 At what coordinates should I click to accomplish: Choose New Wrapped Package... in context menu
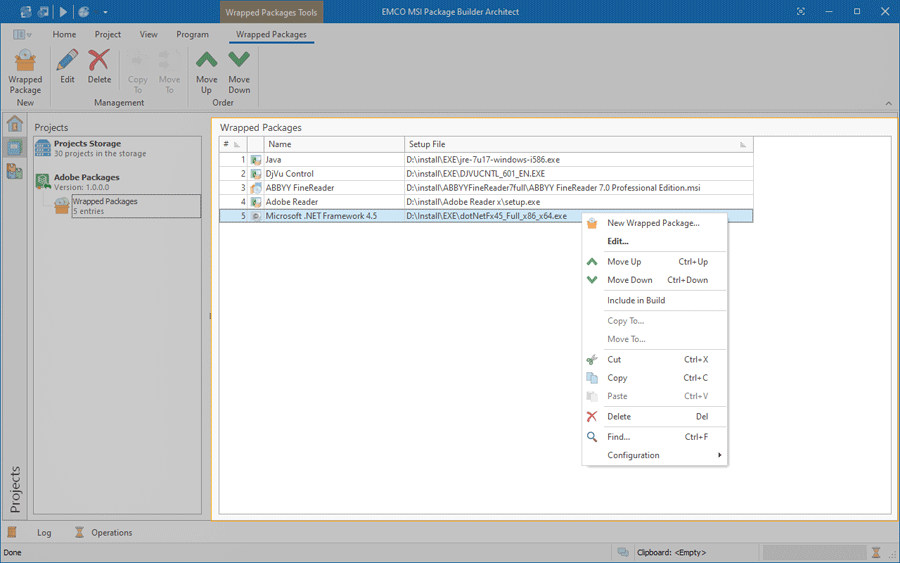point(654,223)
